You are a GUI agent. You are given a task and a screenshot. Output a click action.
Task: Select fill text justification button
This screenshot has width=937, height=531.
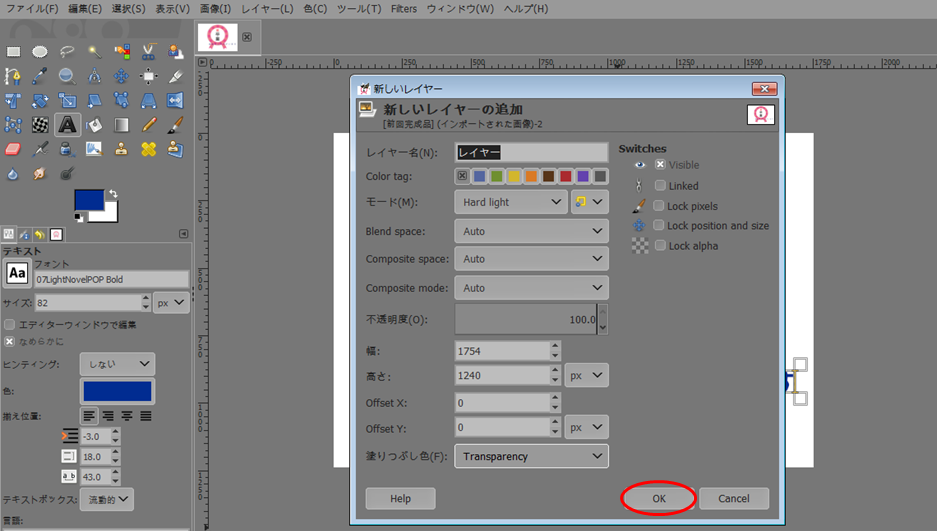pyautogui.click(x=146, y=416)
